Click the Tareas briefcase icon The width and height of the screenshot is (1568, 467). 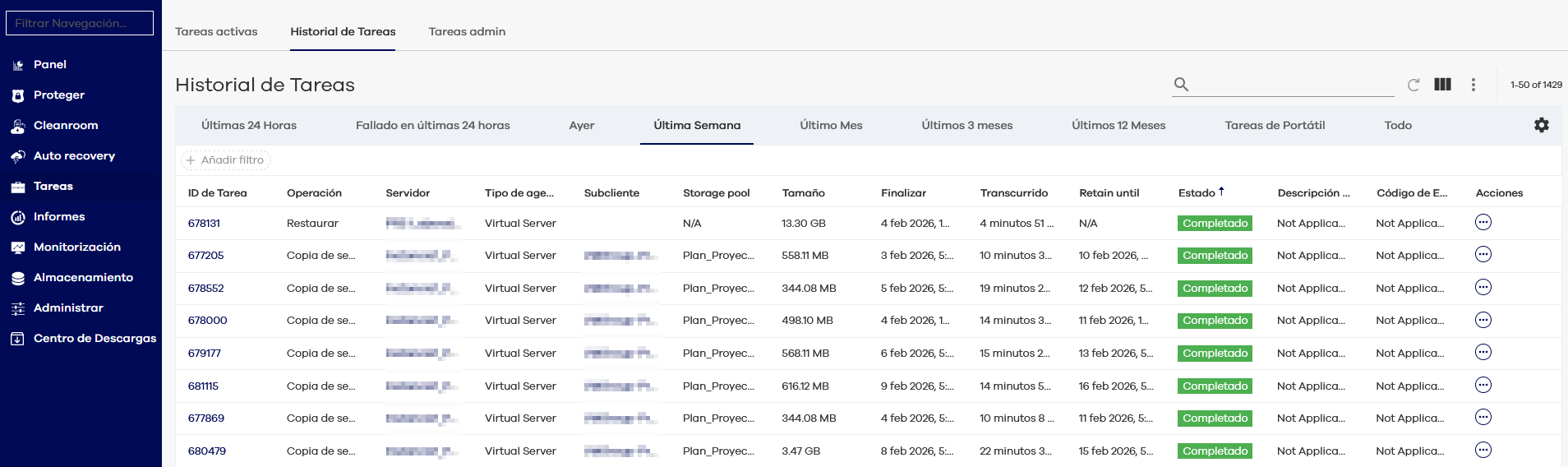(18, 187)
